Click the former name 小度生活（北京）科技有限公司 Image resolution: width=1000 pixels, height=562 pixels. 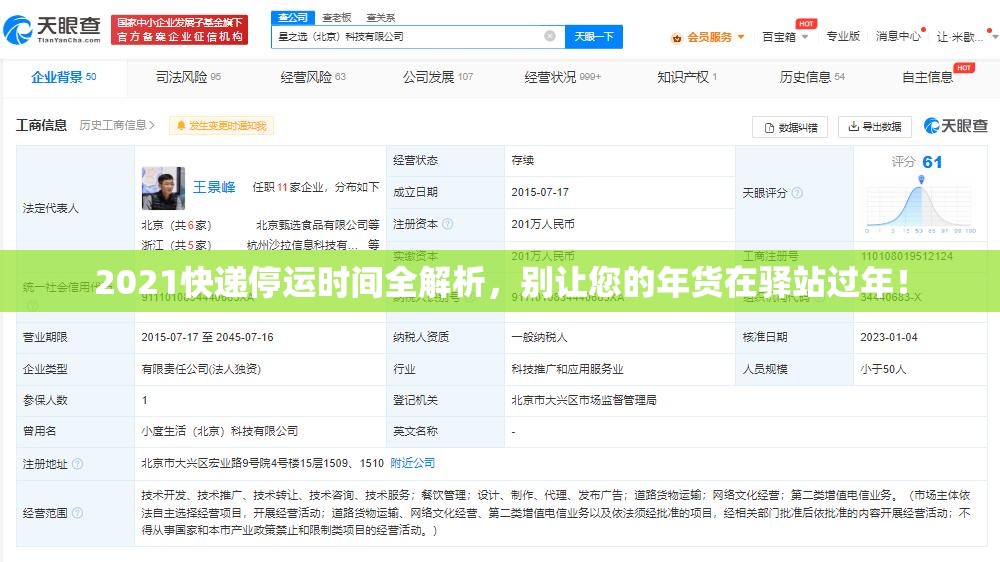220,431
